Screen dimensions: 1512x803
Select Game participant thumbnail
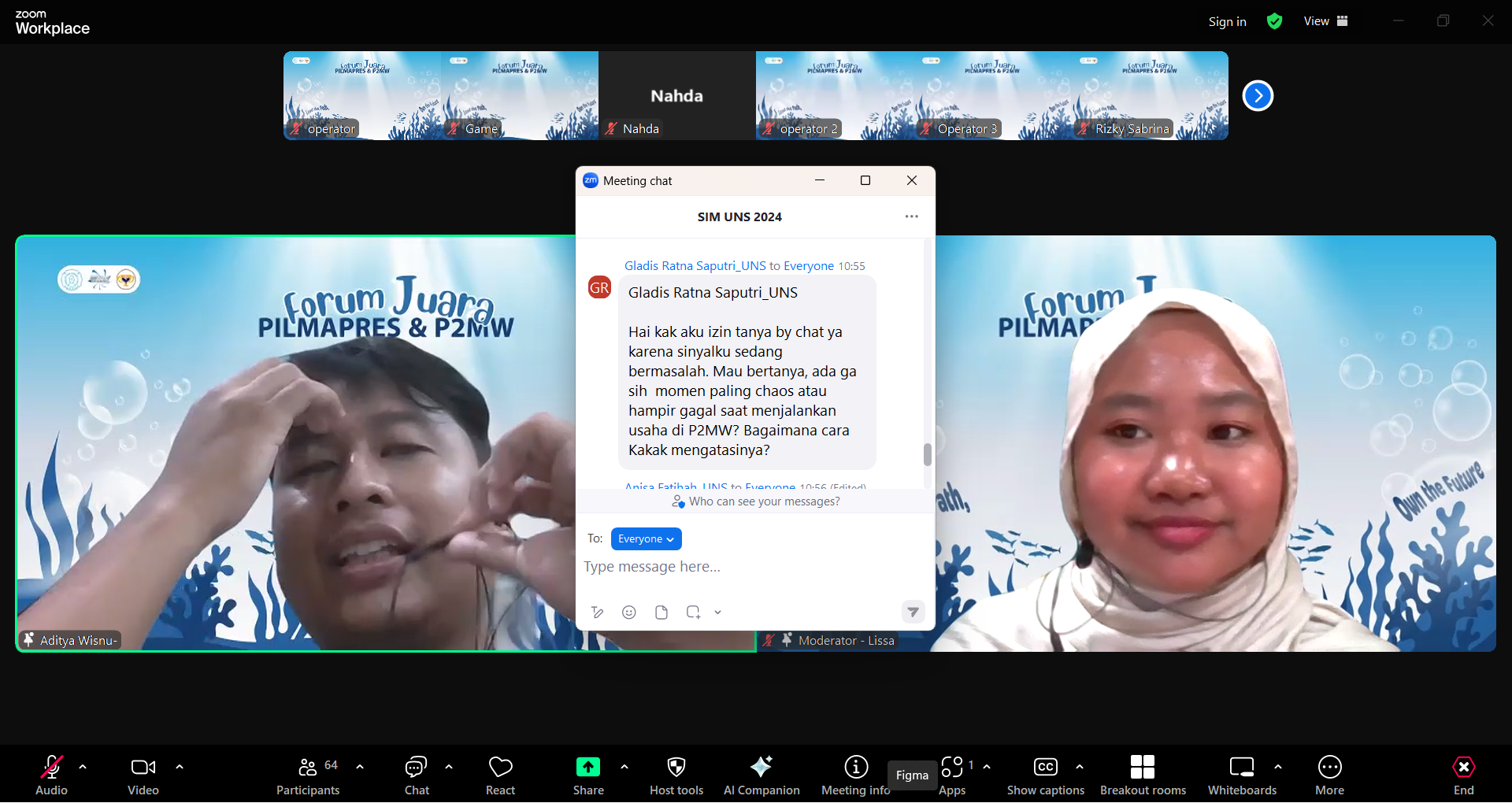click(520, 96)
